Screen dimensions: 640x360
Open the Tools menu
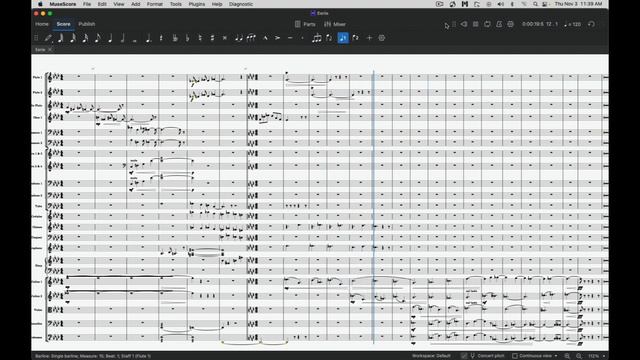tap(176, 4)
